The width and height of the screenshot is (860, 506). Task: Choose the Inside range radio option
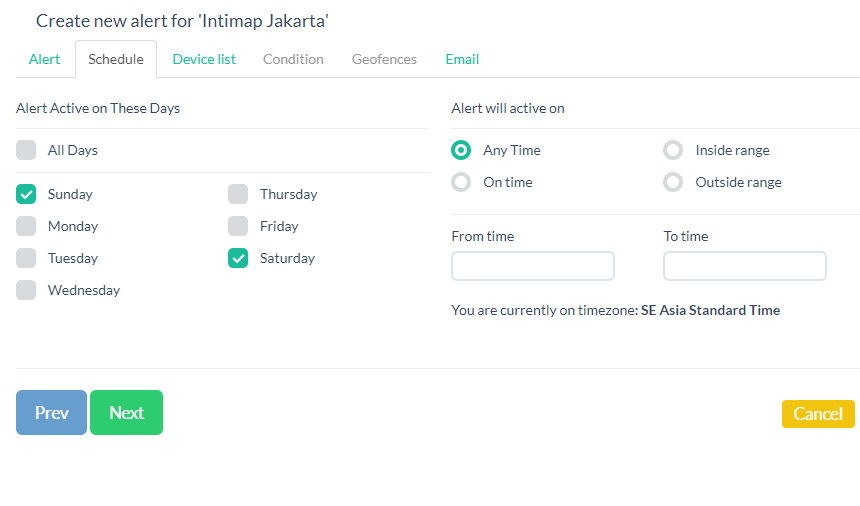(673, 151)
